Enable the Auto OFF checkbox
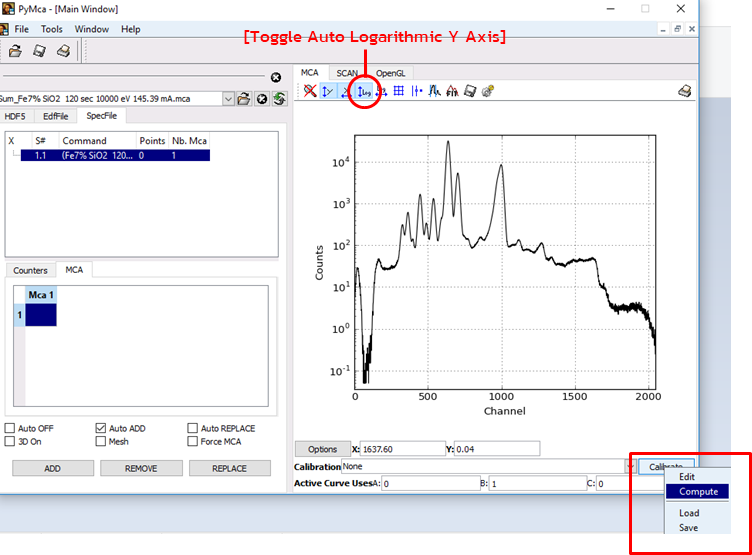This screenshot has width=752, height=555. tap(10, 428)
